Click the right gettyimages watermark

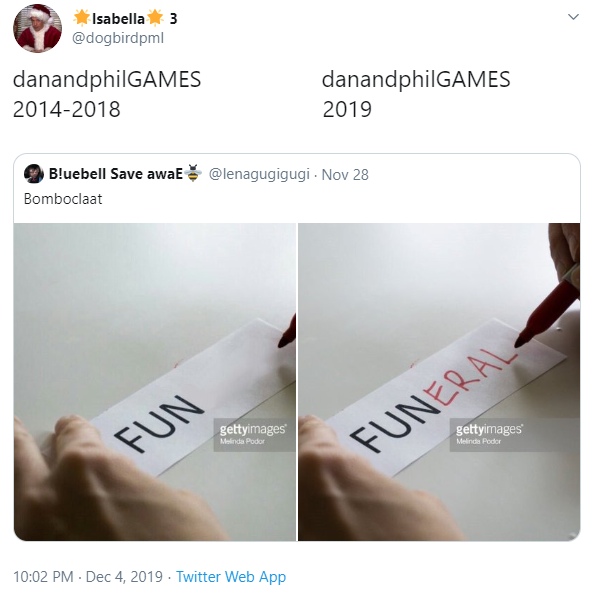pos(490,435)
